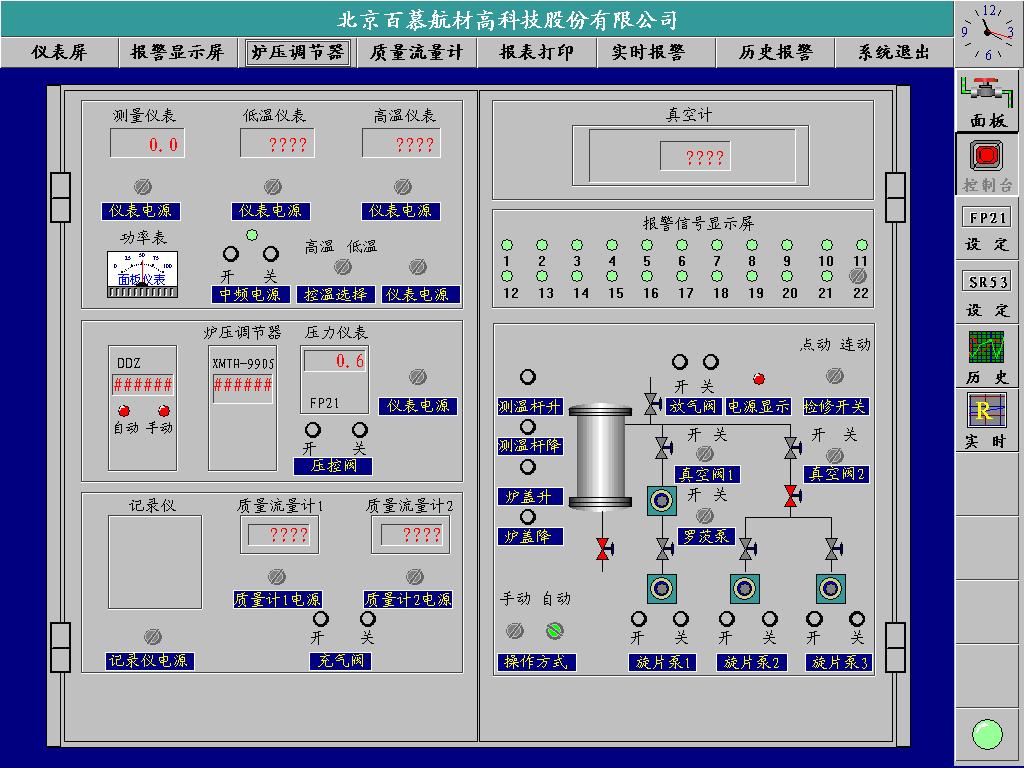
Task: Open the 实时 real-time icon
Action: tap(987, 410)
